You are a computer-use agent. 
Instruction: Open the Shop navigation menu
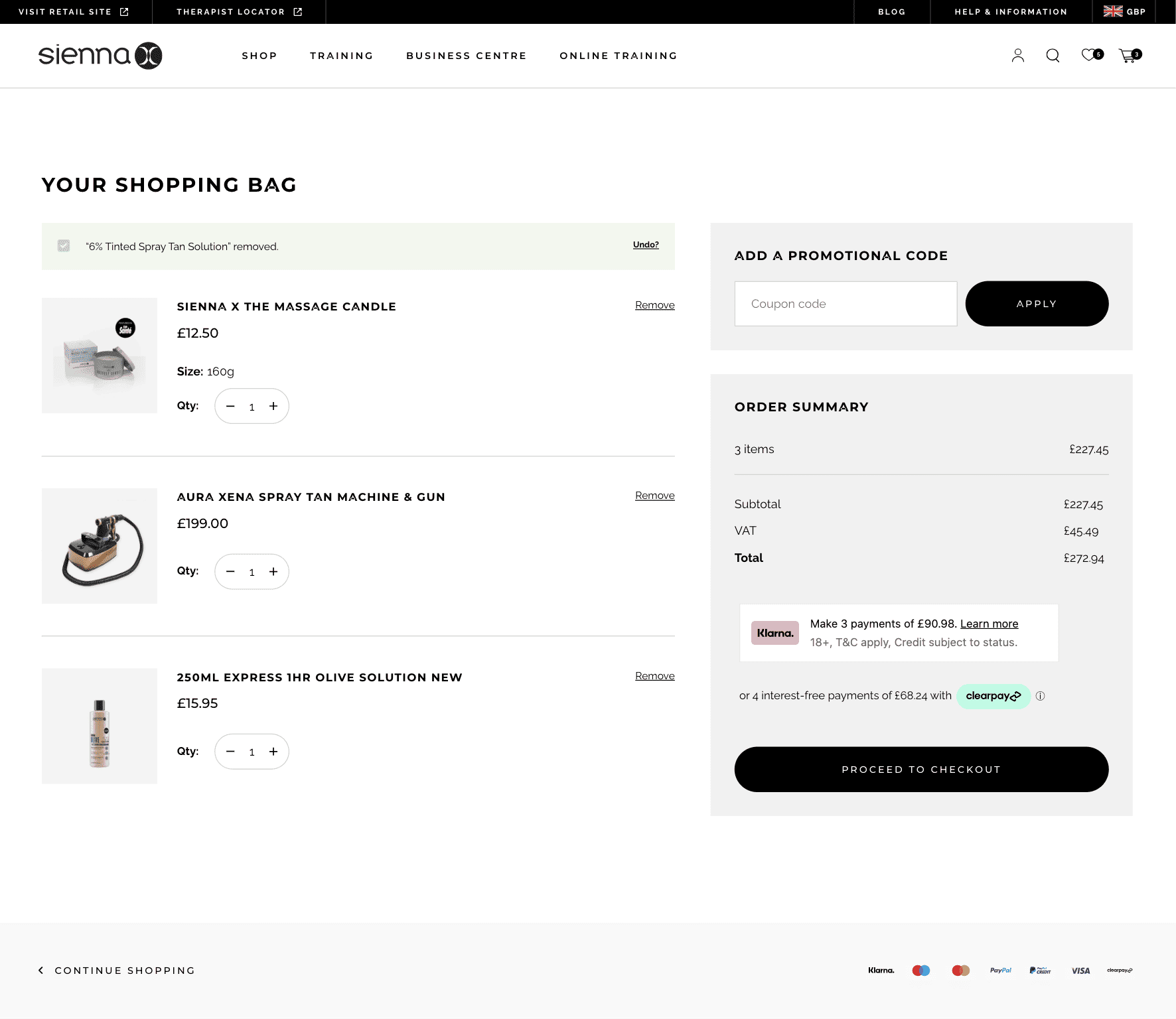click(x=259, y=56)
